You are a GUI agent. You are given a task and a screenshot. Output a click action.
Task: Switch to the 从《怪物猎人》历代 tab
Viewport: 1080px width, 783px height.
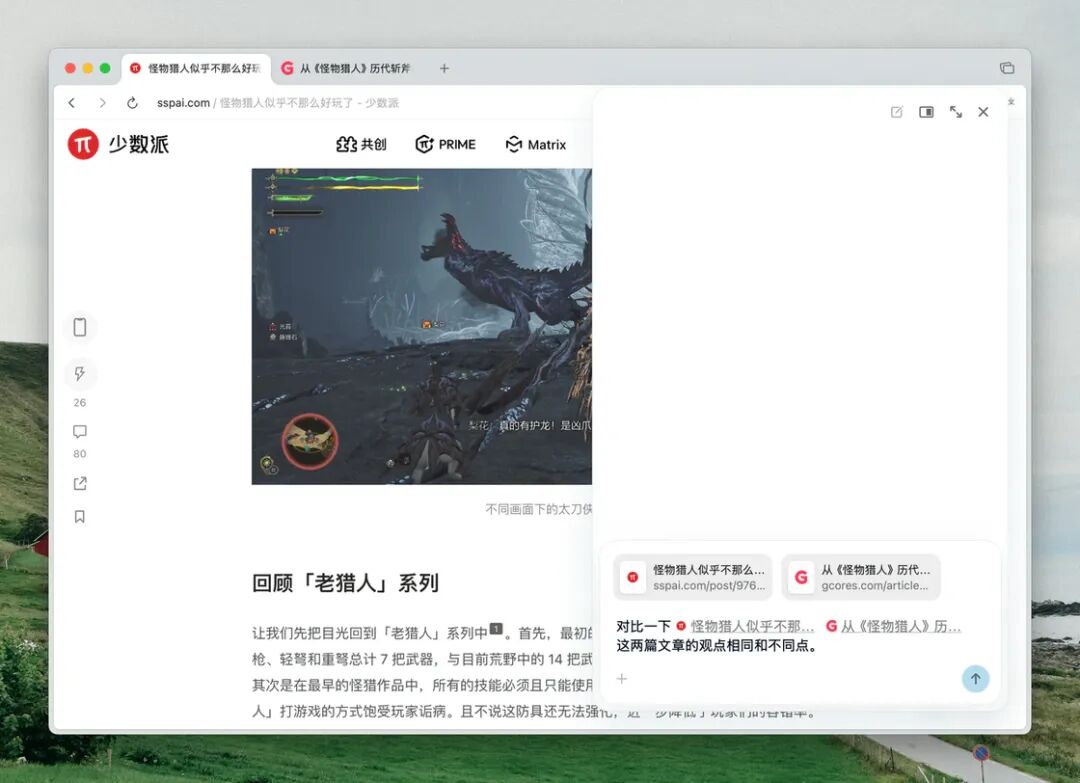346,68
